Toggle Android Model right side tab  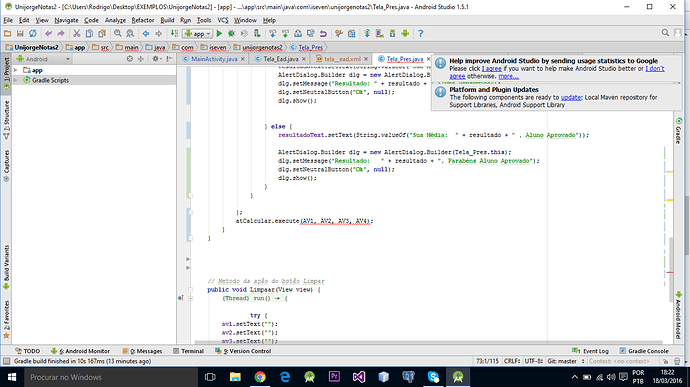click(x=678, y=315)
